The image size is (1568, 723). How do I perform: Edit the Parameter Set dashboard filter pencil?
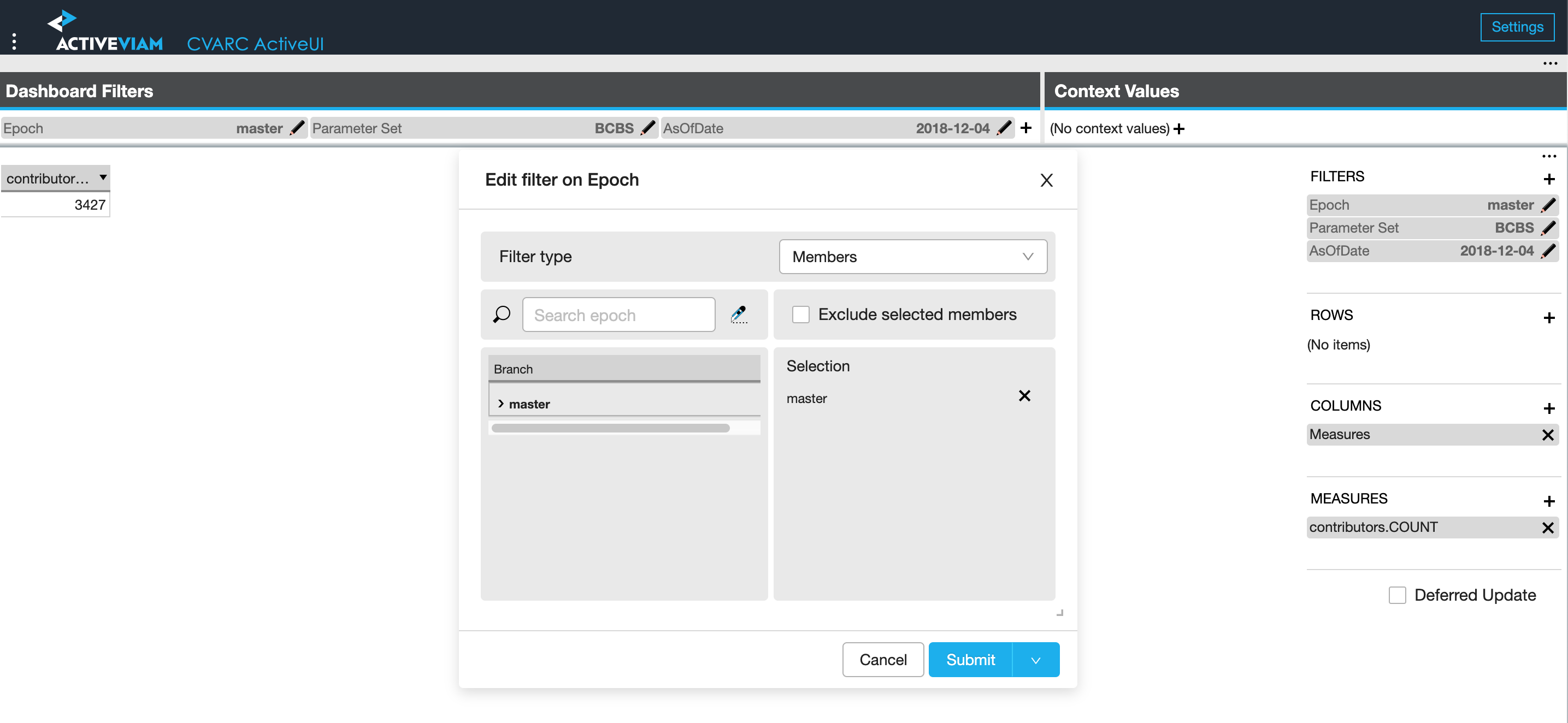[649, 128]
